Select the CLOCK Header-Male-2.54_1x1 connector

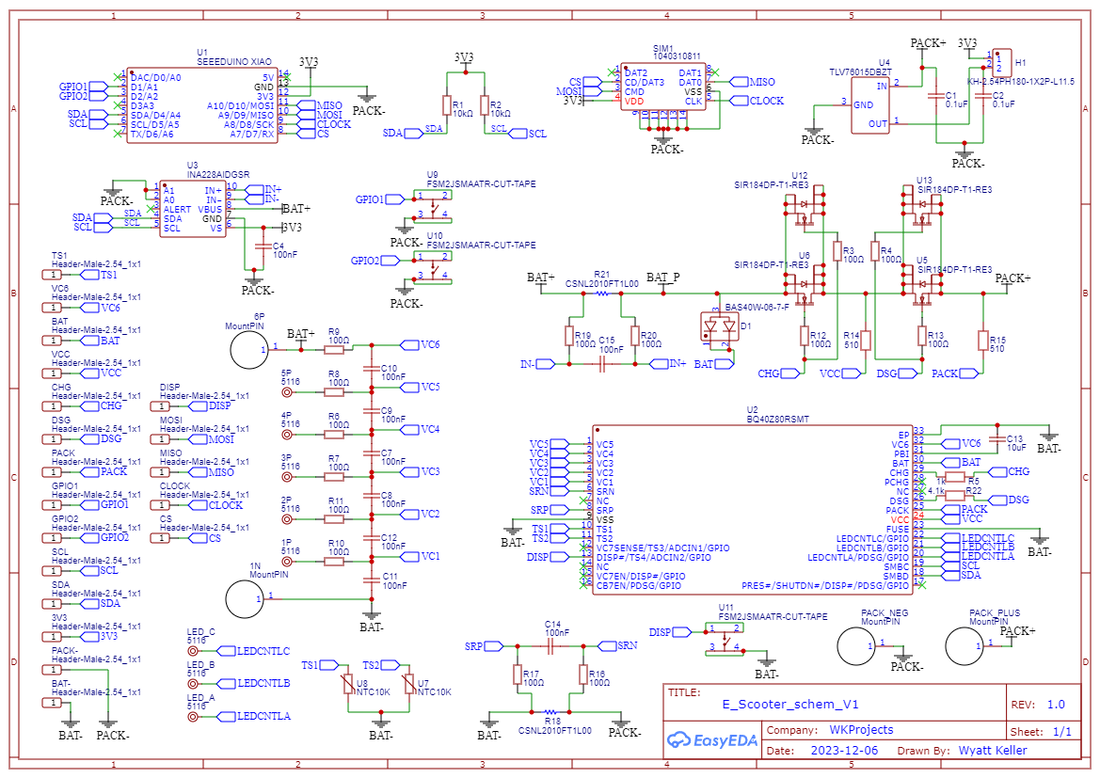[160, 505]
